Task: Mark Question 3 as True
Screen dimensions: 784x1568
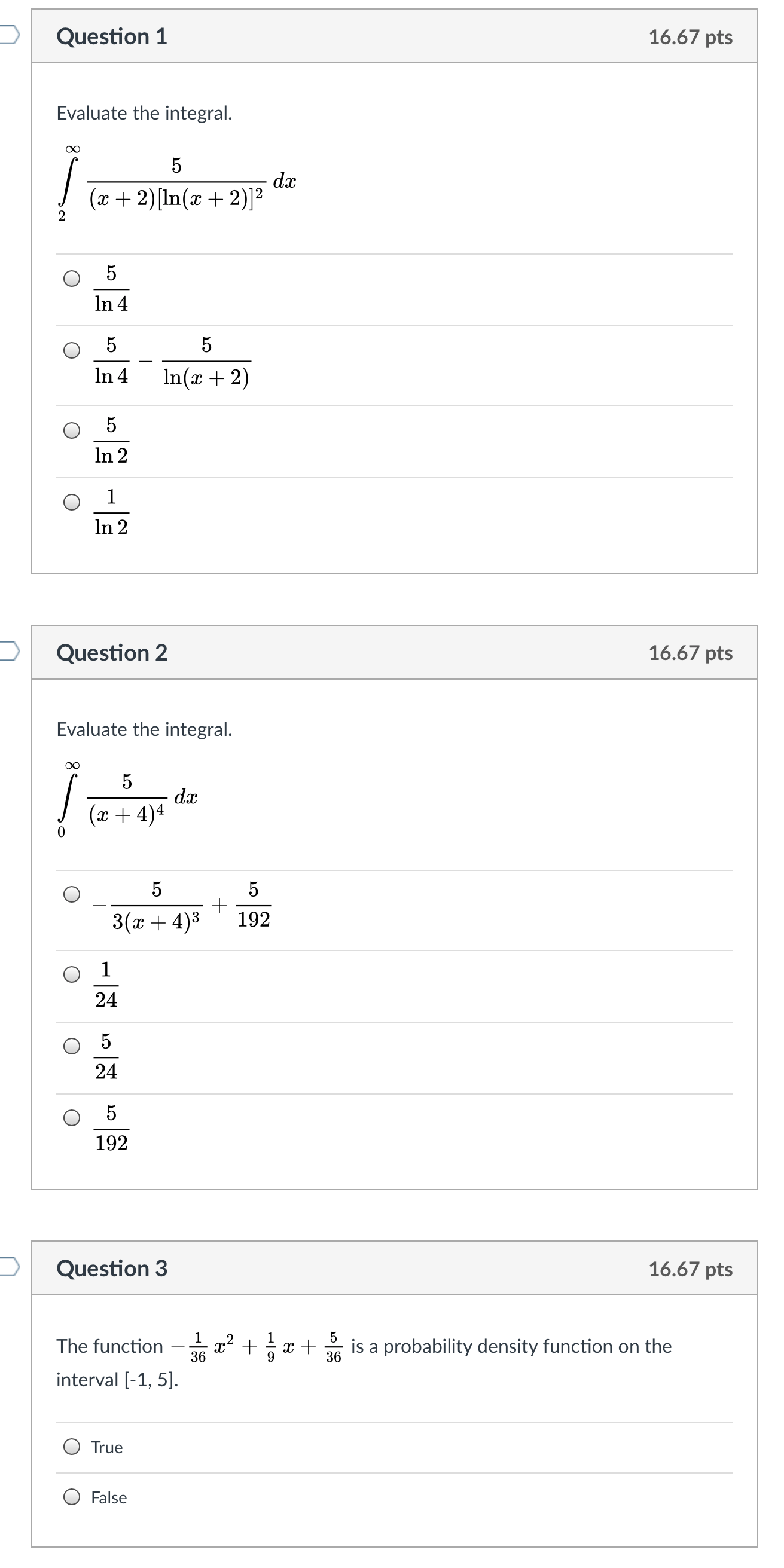Action: 72,1447
